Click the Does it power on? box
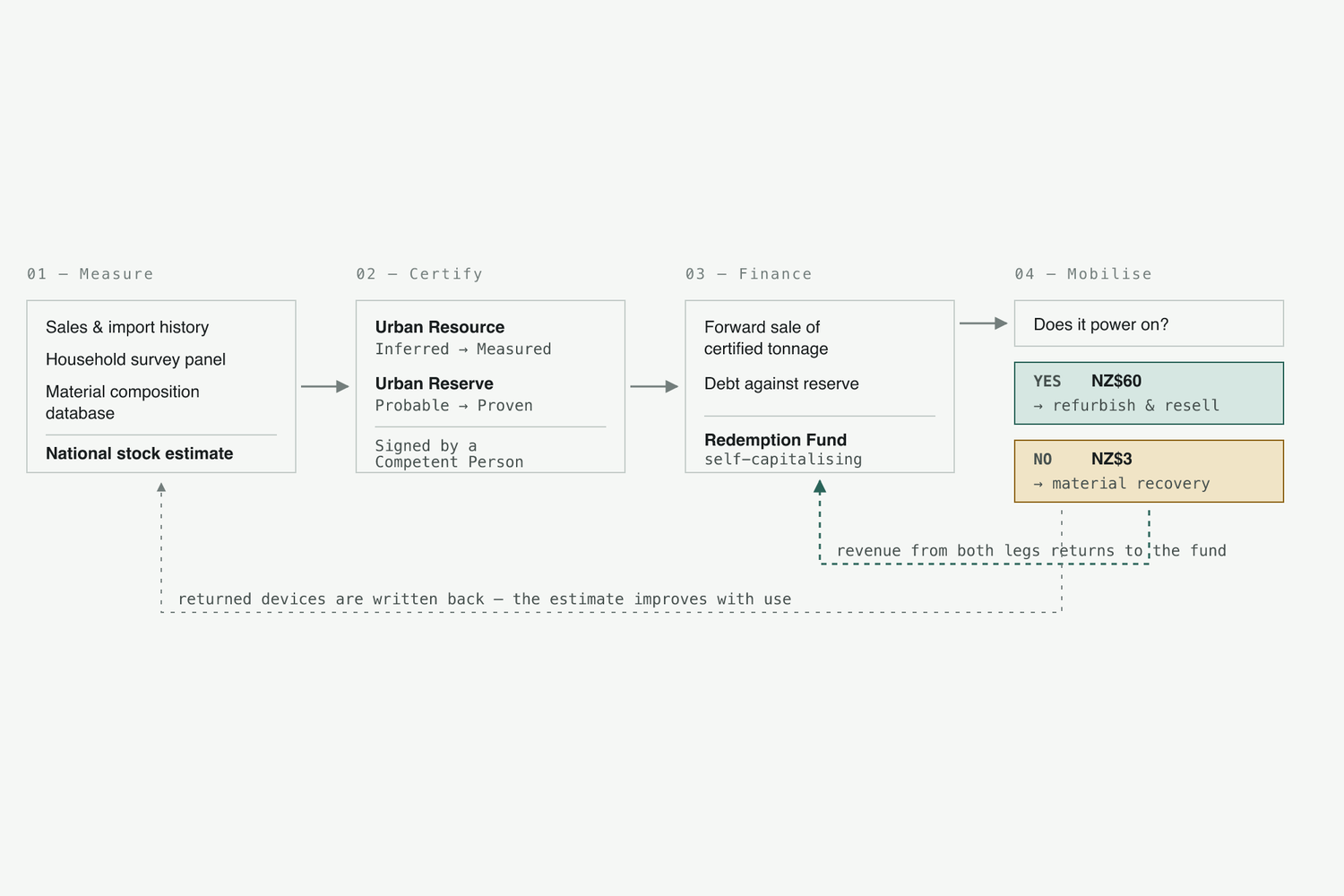This screenshot has height=896, width=1344. click(x=1149, y=323)
